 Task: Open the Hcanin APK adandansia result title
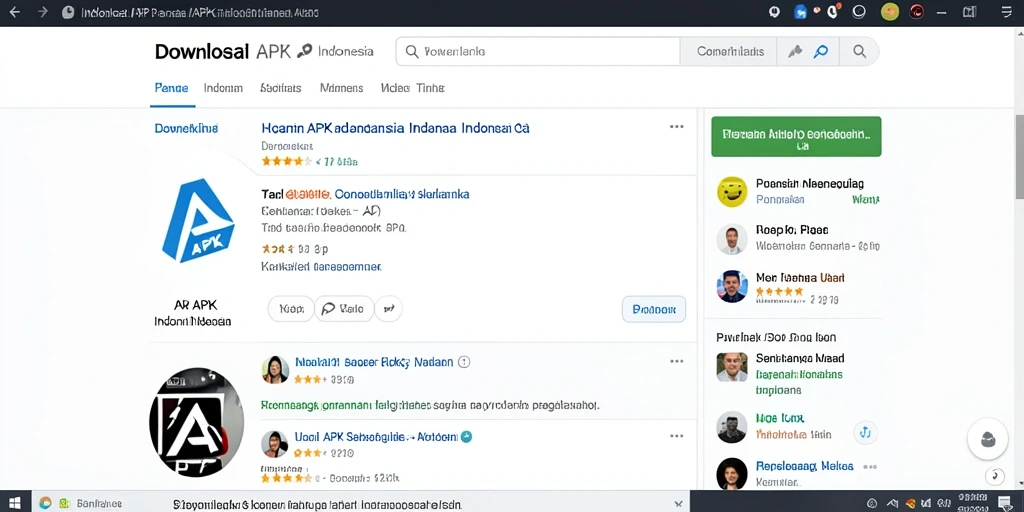click(x=395, y=128)
